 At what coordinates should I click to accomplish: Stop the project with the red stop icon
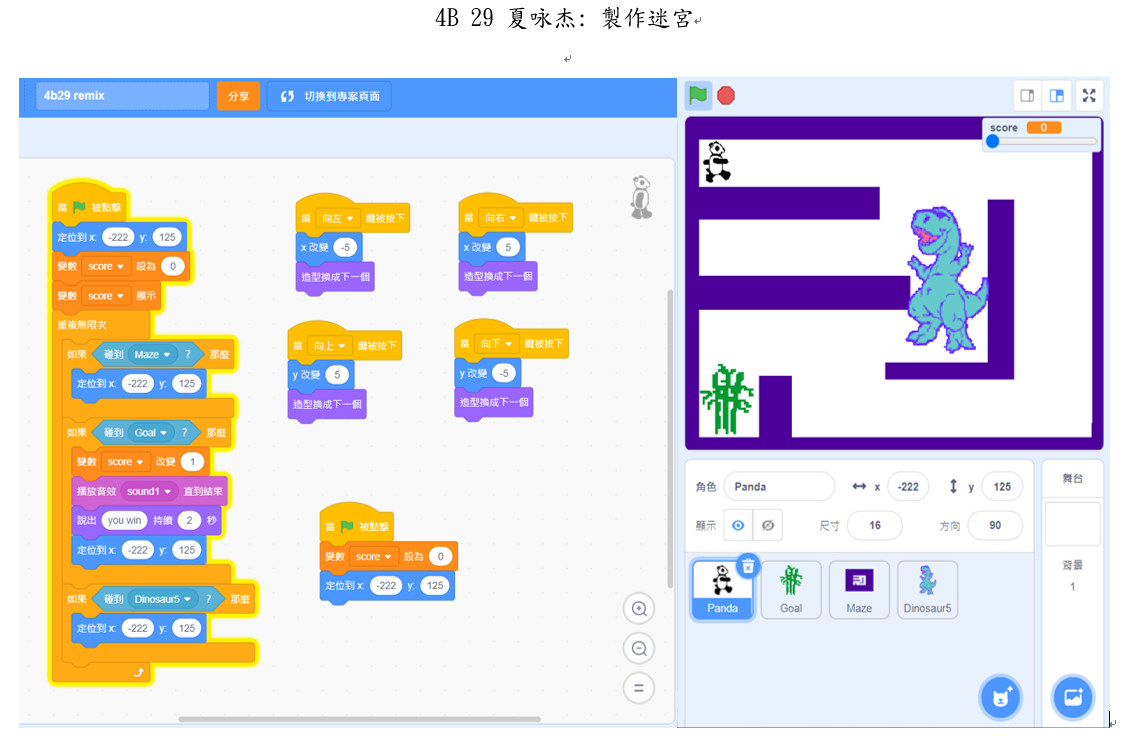726,95
